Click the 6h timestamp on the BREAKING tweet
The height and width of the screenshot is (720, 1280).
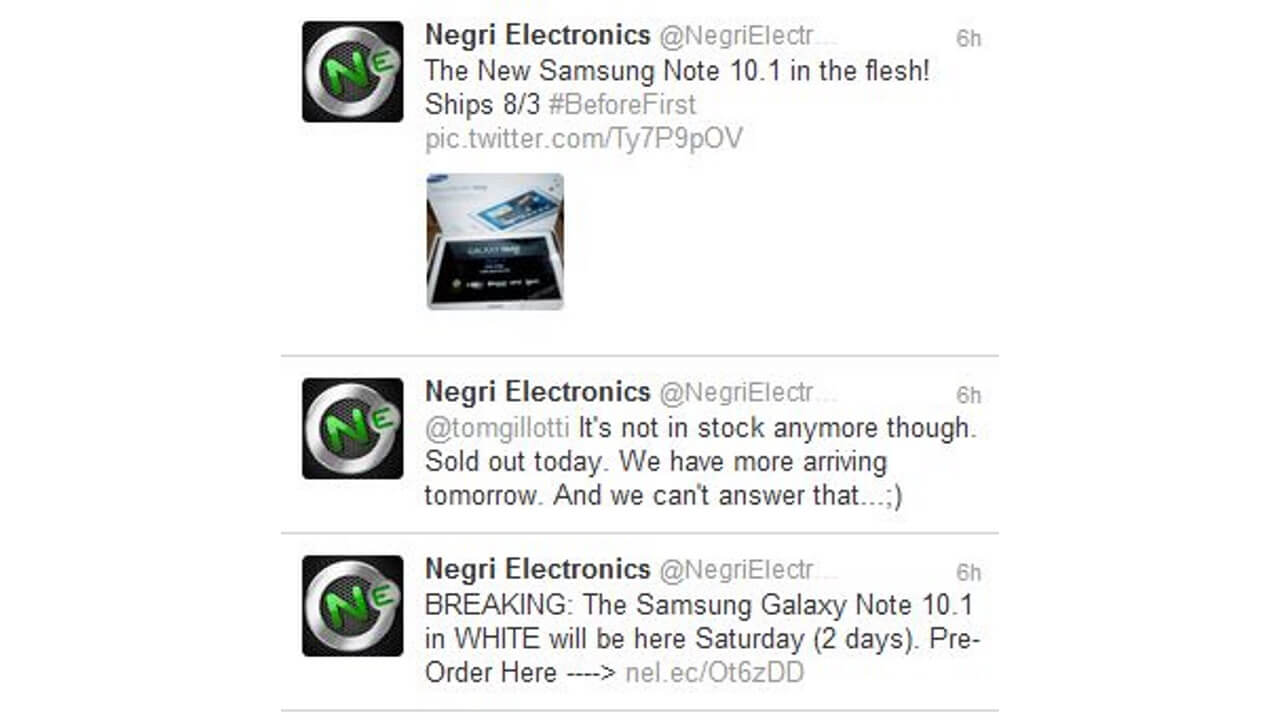pyautogui.click(x=968, y=573)
